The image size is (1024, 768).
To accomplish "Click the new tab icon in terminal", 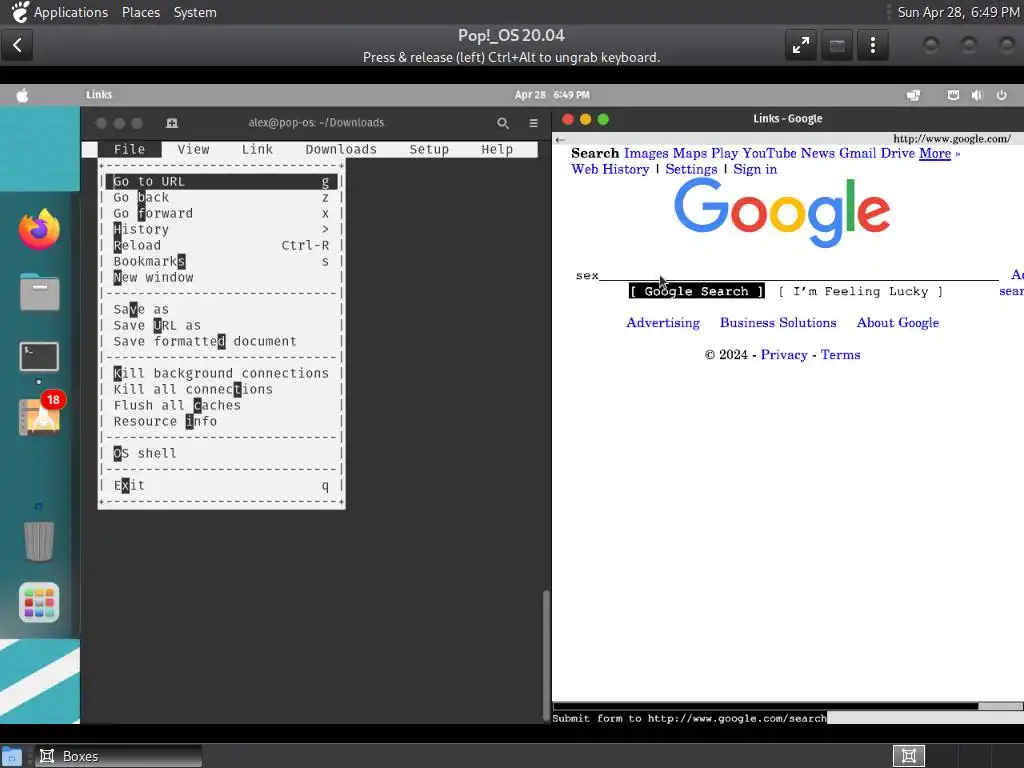I will [172, 123].
